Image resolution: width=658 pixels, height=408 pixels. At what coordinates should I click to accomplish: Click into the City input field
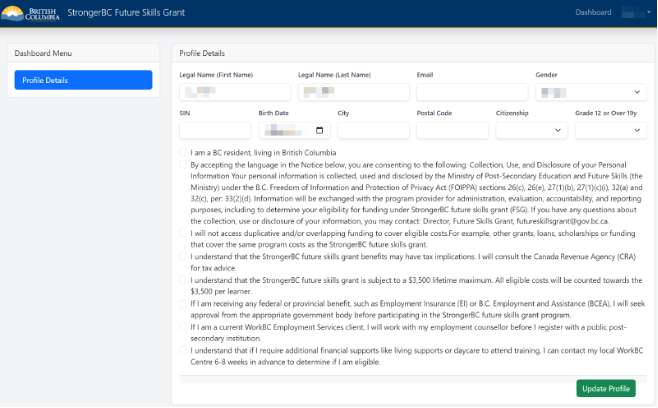(x=373, y=130)
